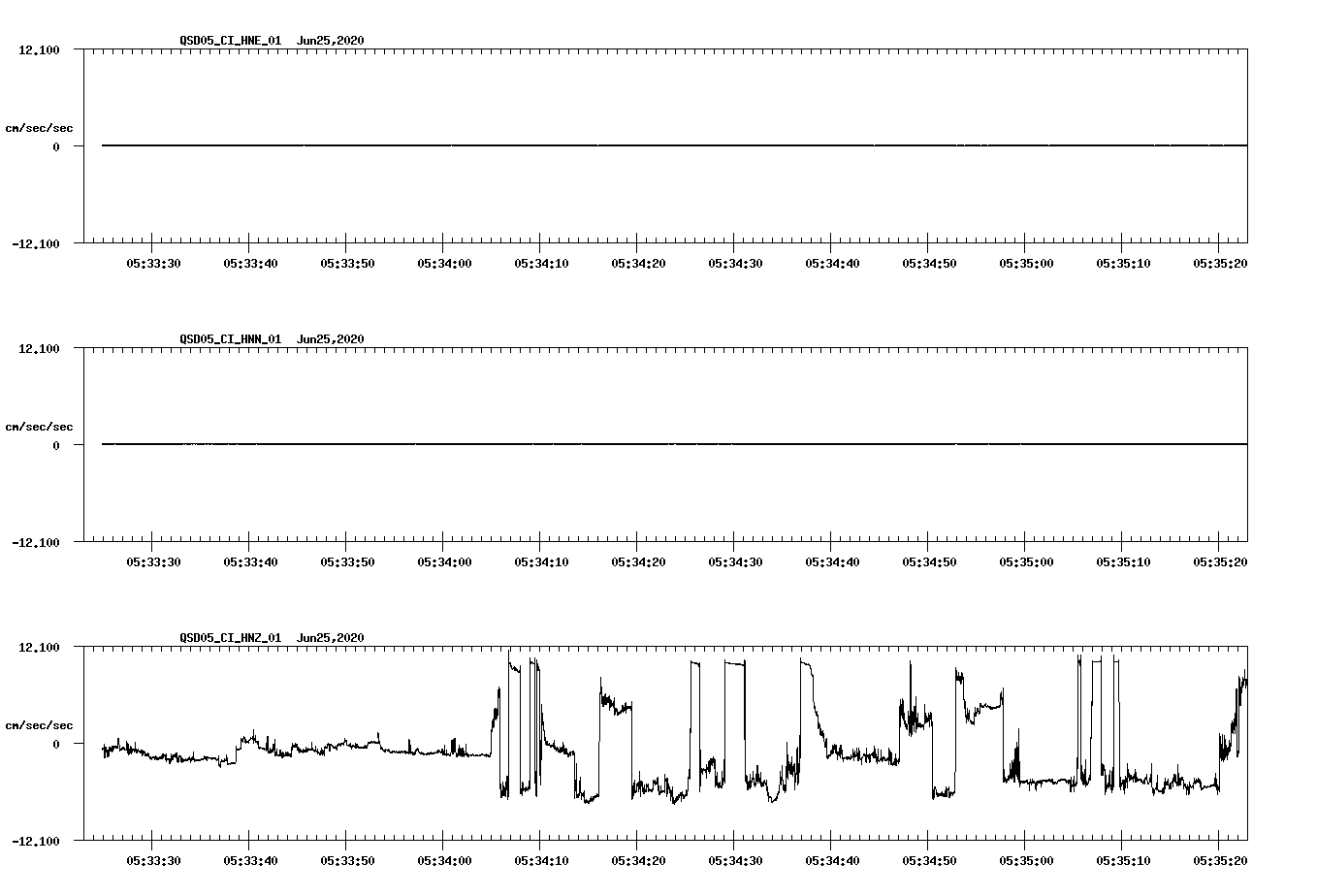Screen dimensions: 1317x896
Task: Click the 0 axis value on HNN plot
Action: click(x=56, y=445)
